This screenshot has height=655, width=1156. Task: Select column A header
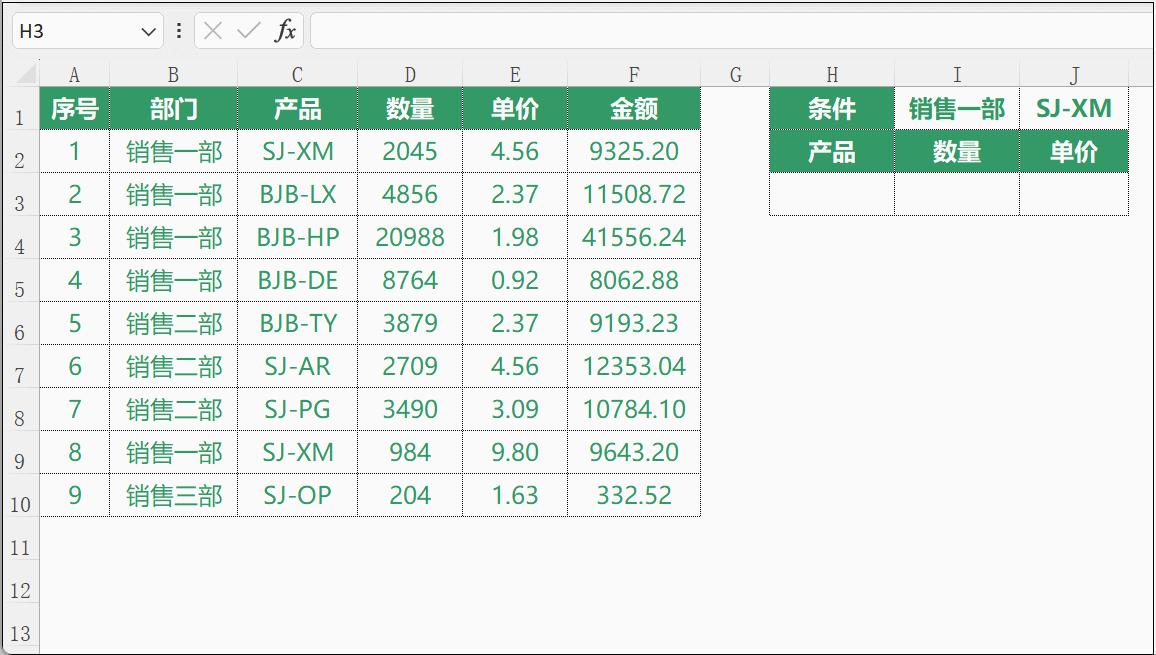pyautogui.click(x=74, y=74)
